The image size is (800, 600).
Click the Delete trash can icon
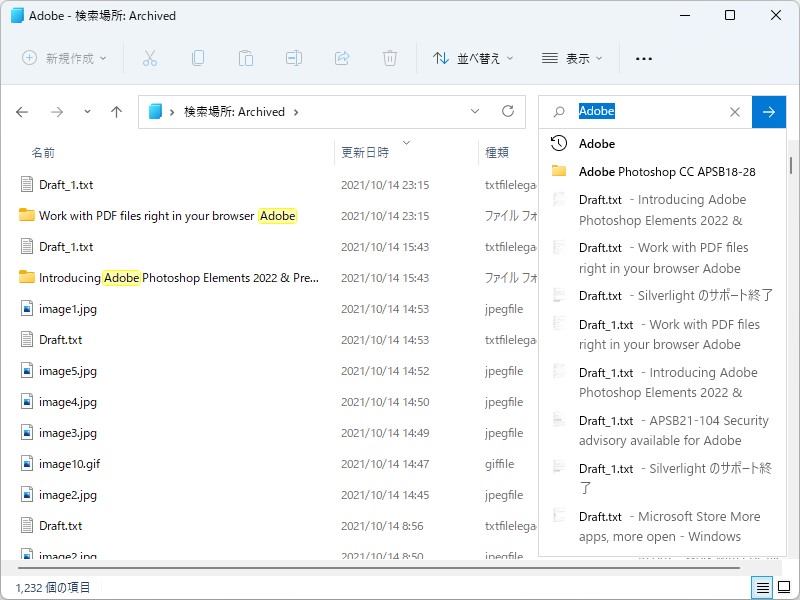coord(390,58)
